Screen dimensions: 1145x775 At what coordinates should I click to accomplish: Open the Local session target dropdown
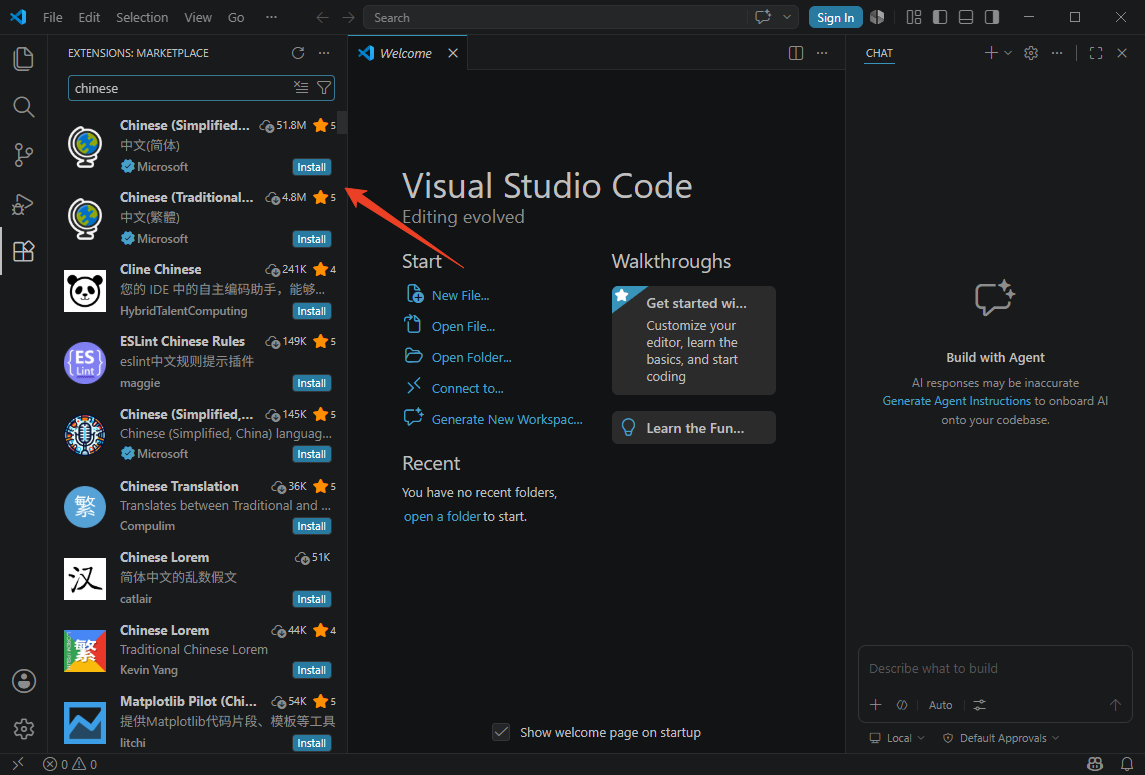[897, 738]
